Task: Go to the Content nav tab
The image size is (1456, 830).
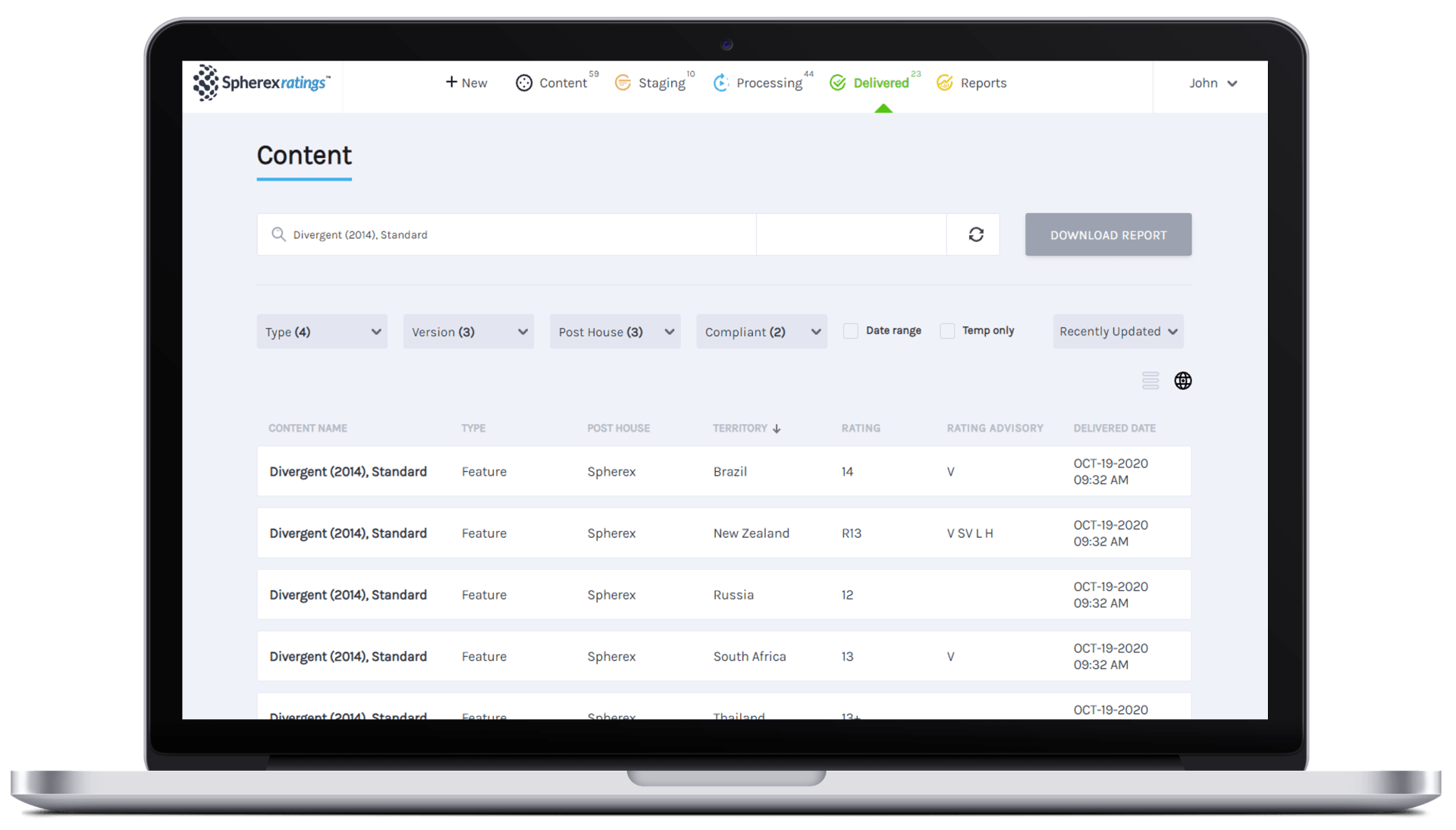Action: (557, 83)
